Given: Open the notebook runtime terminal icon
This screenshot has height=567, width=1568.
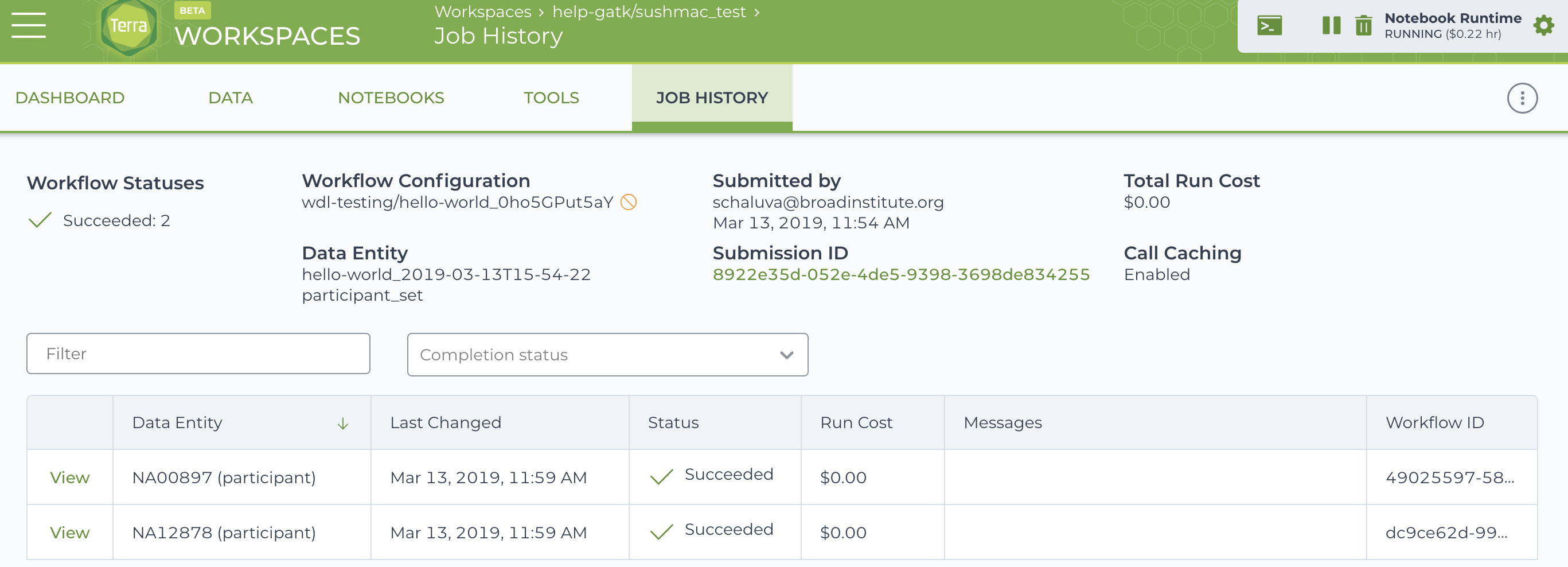Looking at the screenshot, I should coord(1269,26).
